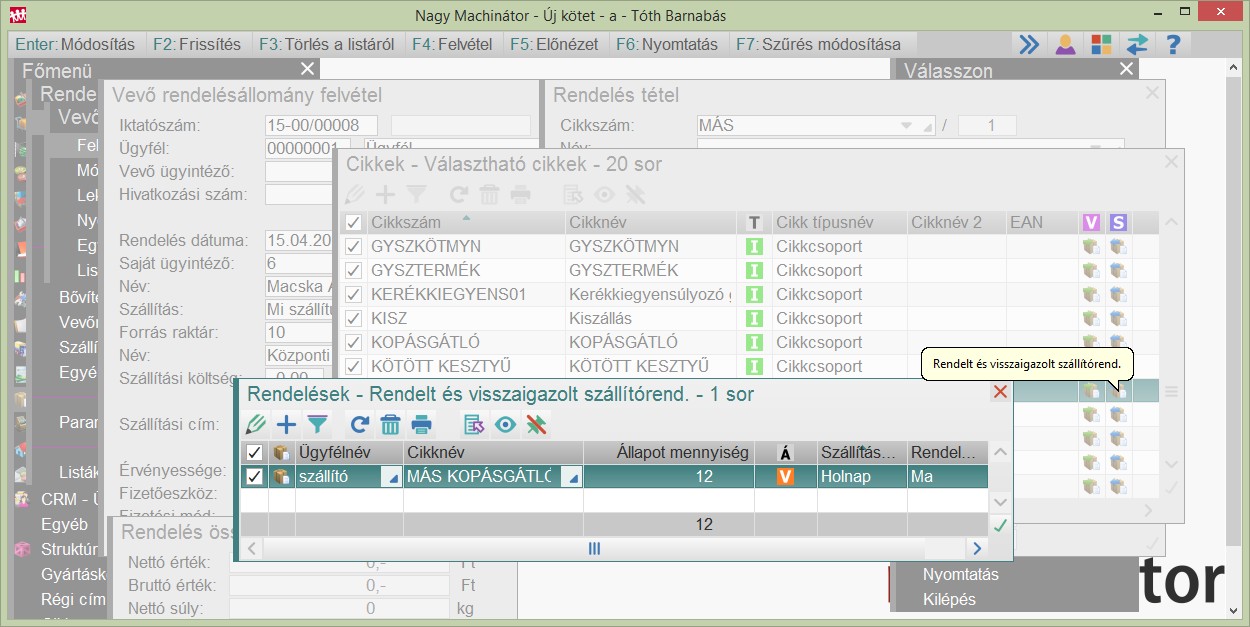Click the purple V column header icon in Cikkek
Viewport: 1250px width, 627px height.
click(x=1091, y=222)
